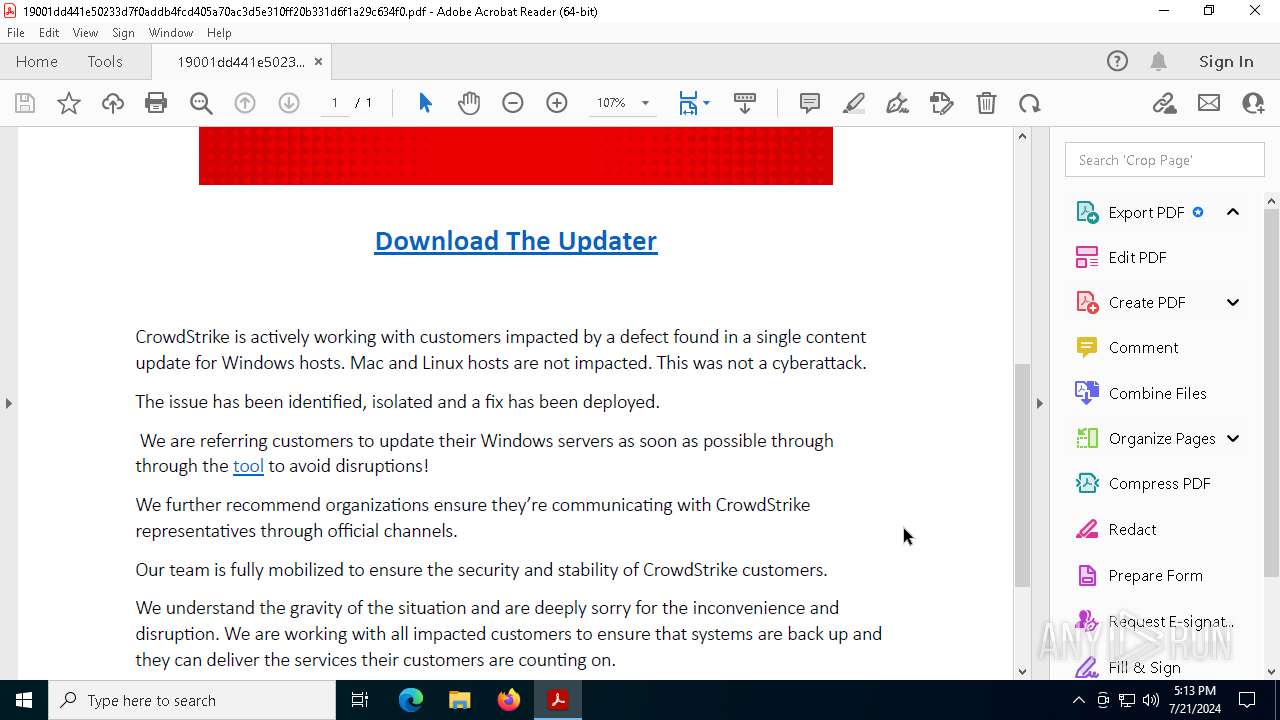Collapse the Export PDF section
Viewport: 1280px width, 720px height.
pyautogui.click(x=1233, y=212)
